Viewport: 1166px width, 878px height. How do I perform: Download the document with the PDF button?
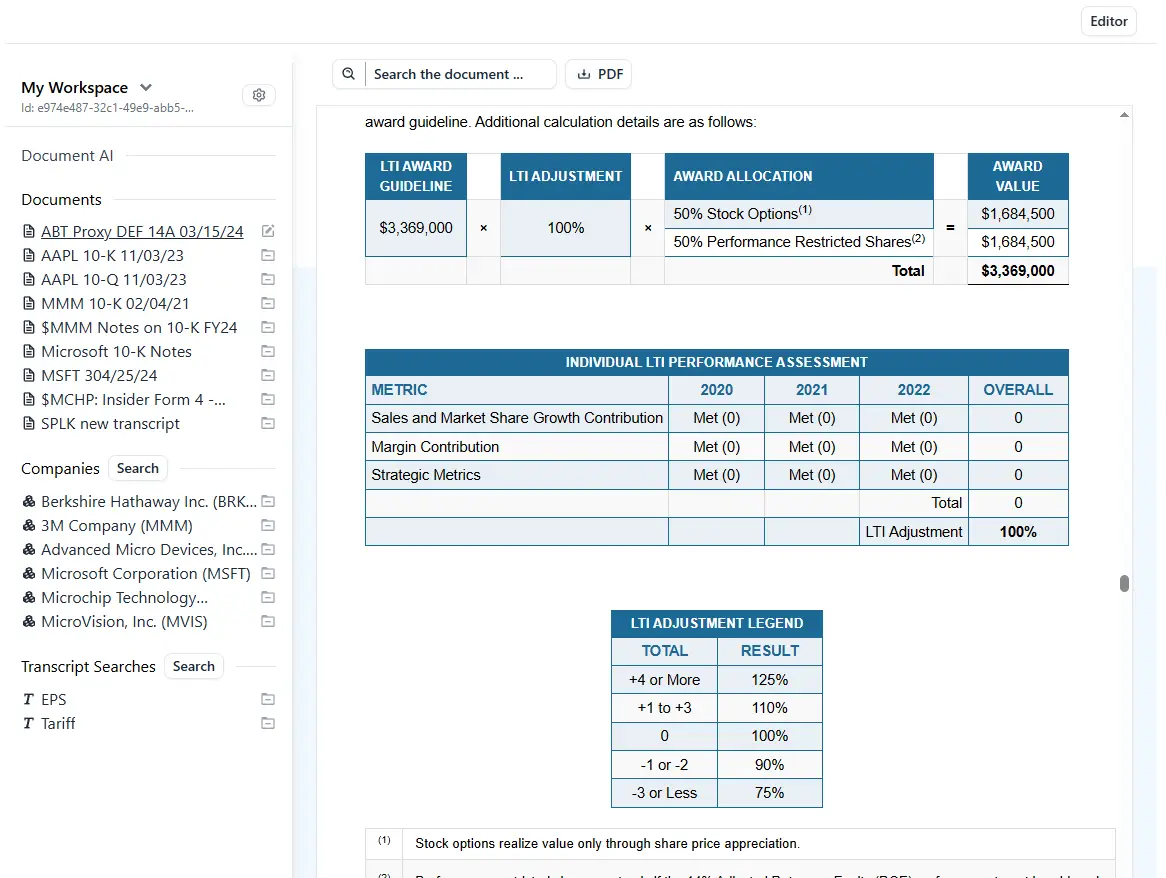[x=599, y=74]
